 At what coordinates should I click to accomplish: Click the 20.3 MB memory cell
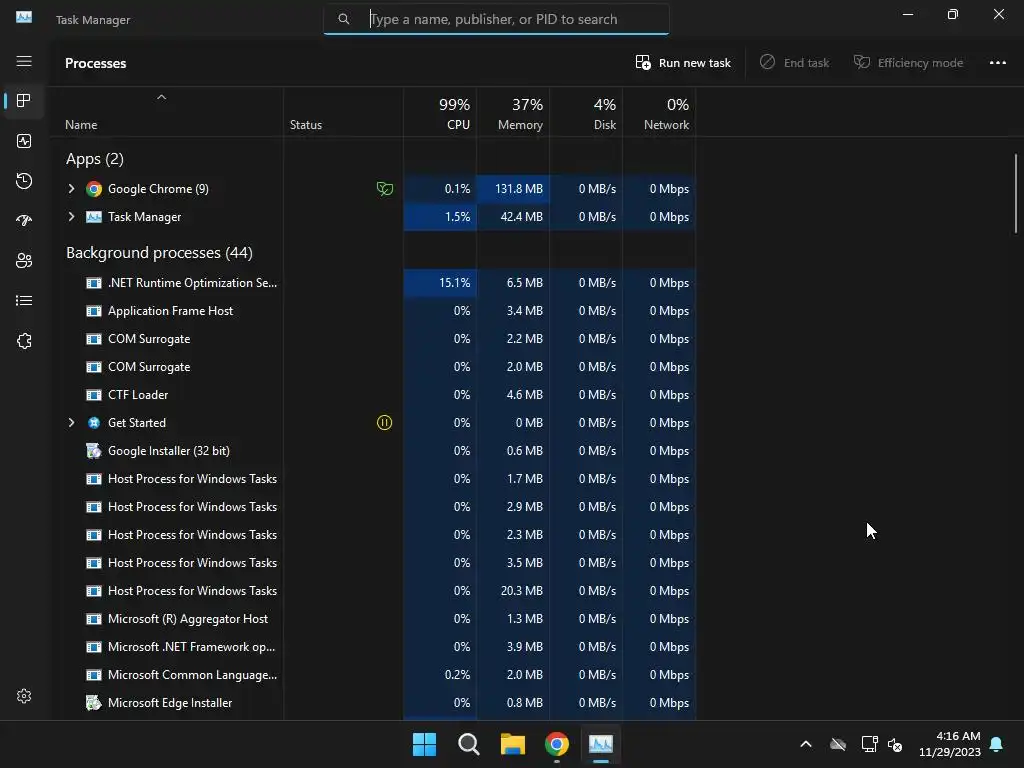513,590
